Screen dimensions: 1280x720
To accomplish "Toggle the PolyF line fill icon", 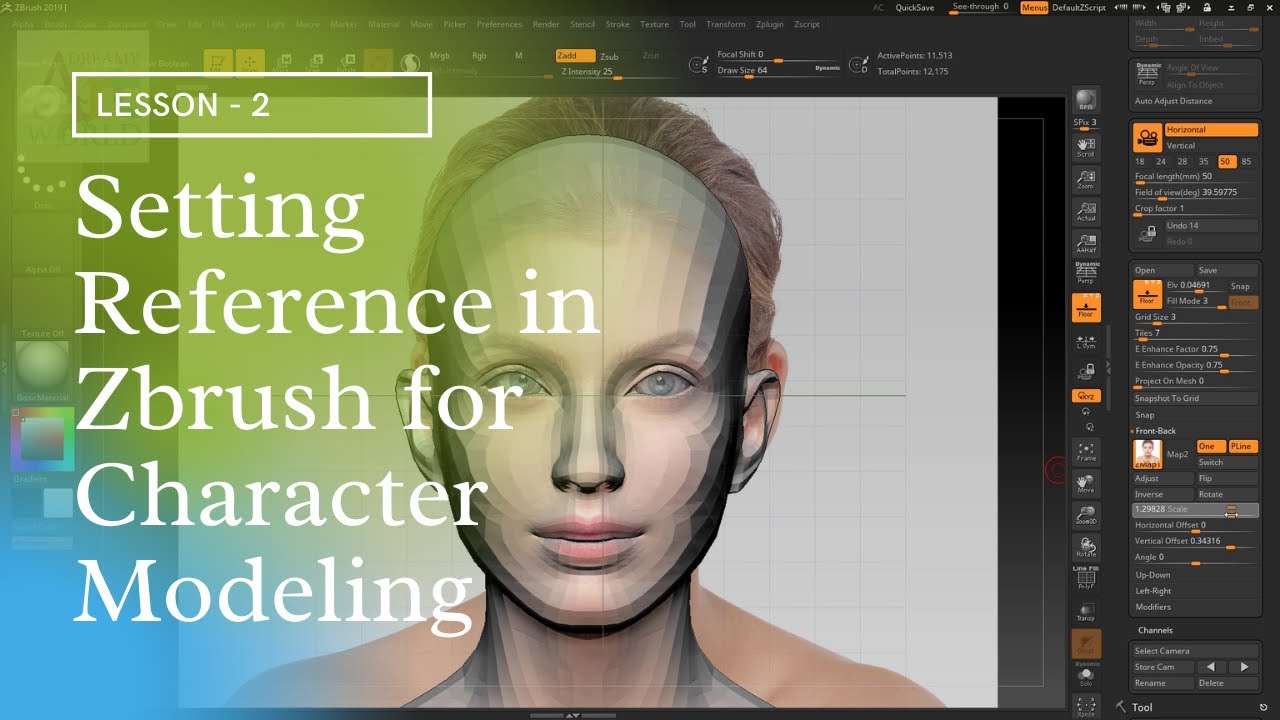I will [x=1085, y=577].
